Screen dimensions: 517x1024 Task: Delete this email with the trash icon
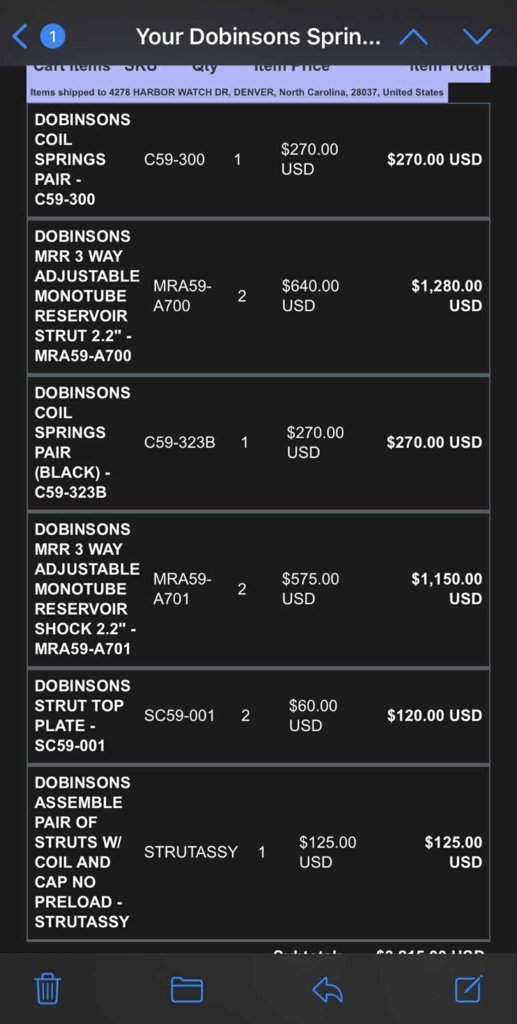pos(47,988)
